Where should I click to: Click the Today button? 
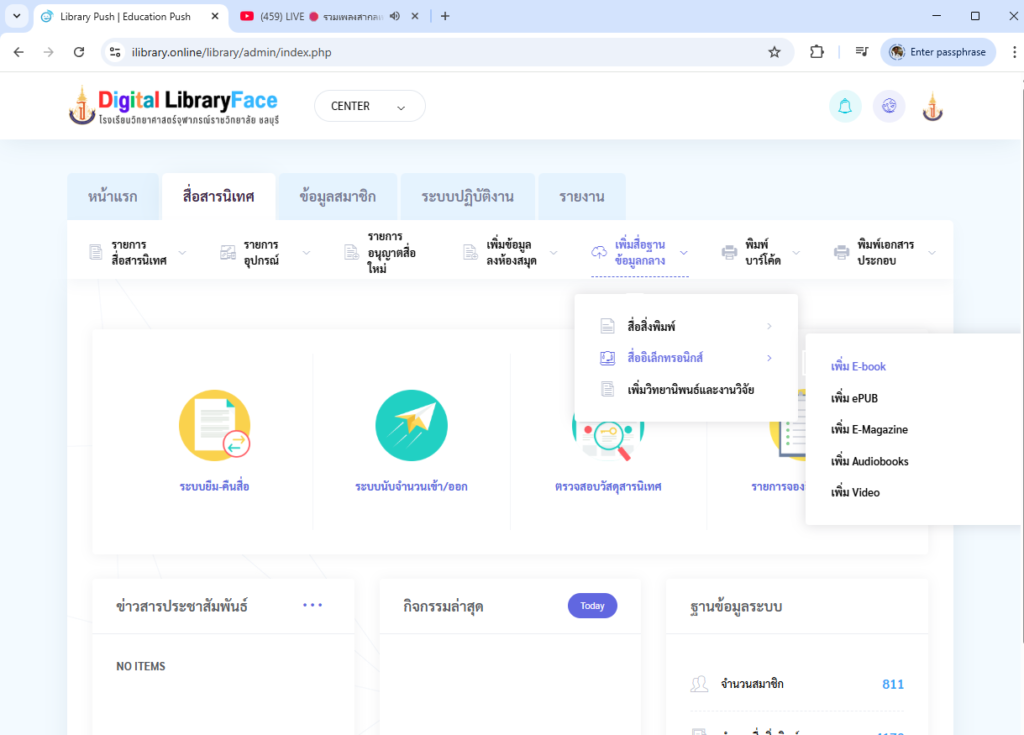(592, 606)
